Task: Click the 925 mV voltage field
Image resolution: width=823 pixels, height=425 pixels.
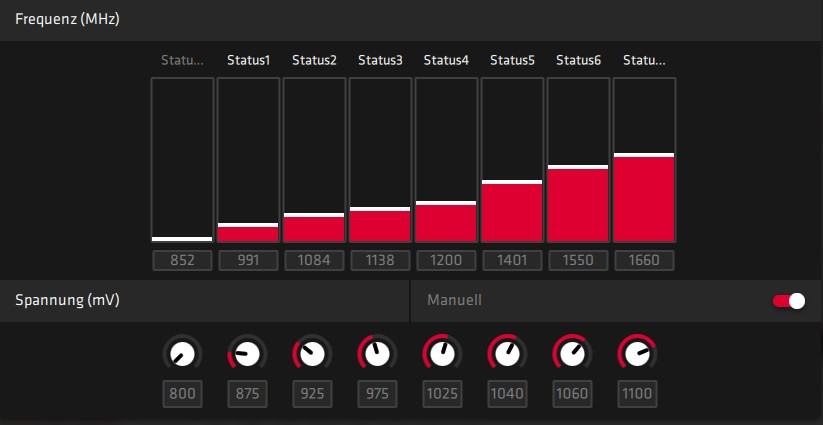Action: coord(312,394)
